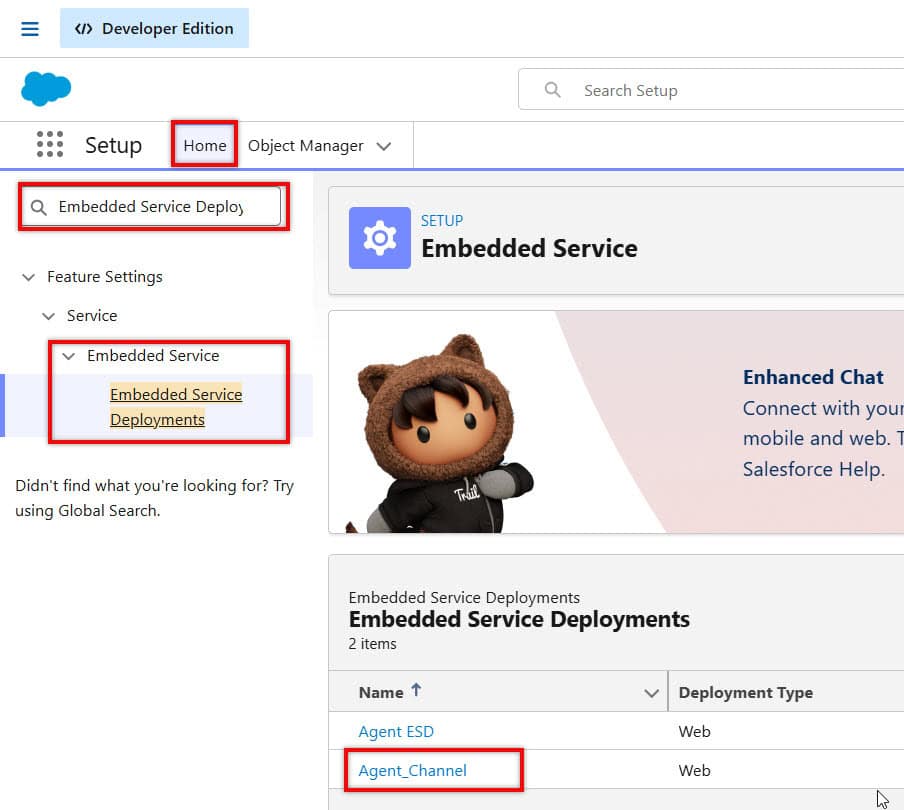Open the Agent ESD deployment
This screenshot has height=810, width=904.
(396, 732)
